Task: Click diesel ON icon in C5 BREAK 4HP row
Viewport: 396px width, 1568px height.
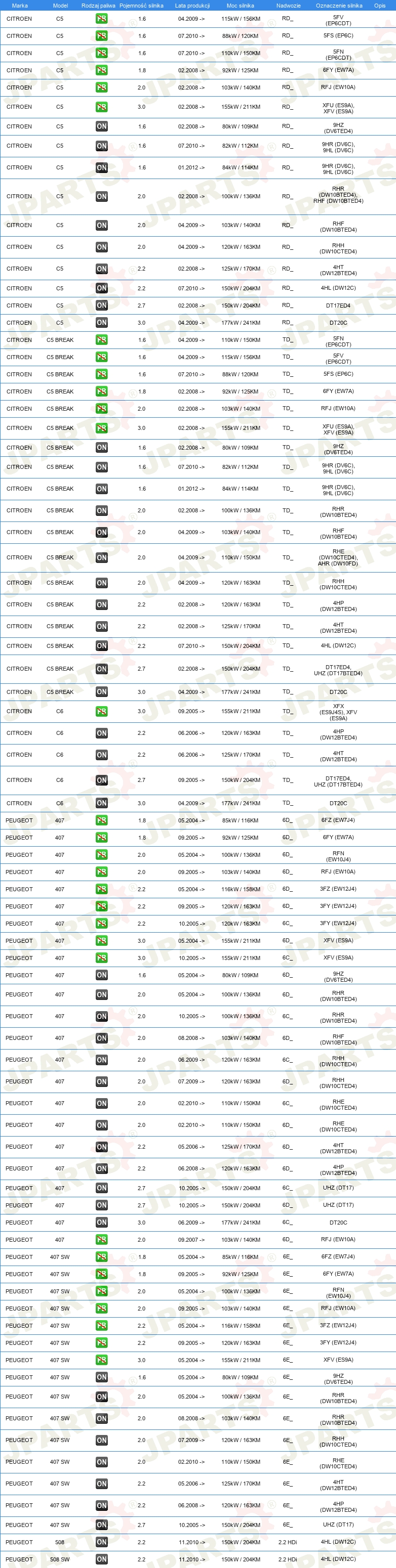Action: point(102,604)
